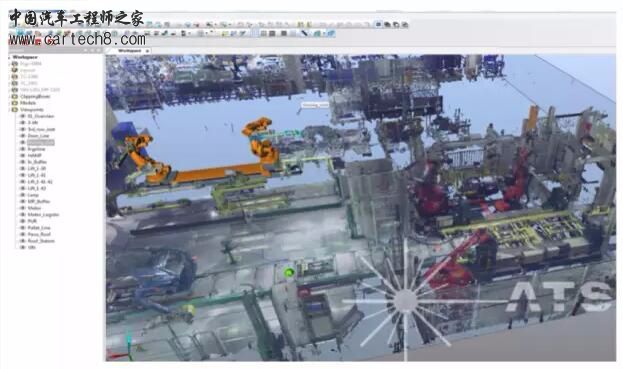Open the MR_Buffer viewpoint
The image size is (623, 369).
[x=39, y=202]
